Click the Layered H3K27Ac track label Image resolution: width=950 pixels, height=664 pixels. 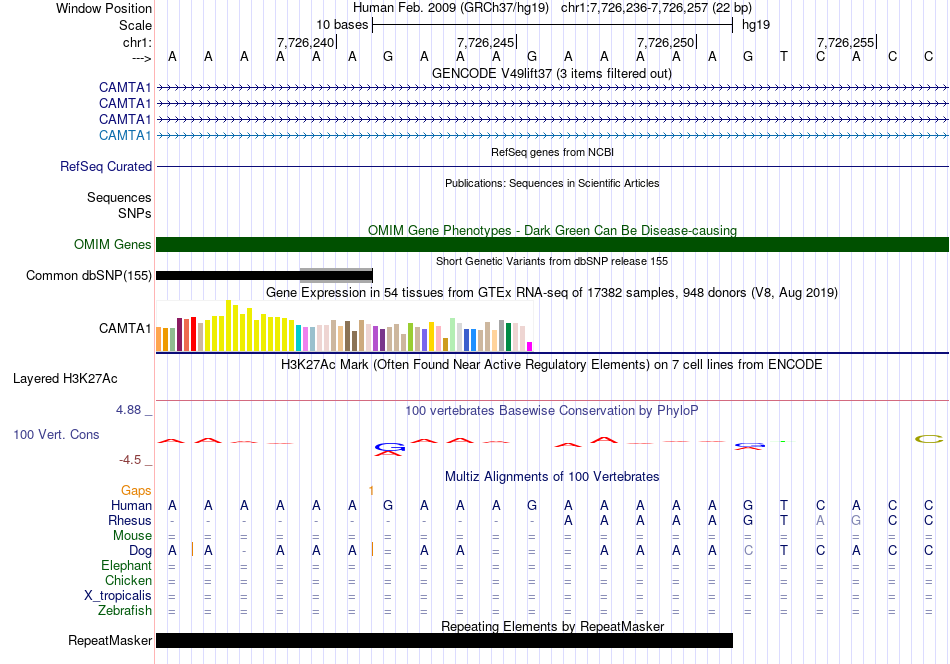tap(65, 379)
